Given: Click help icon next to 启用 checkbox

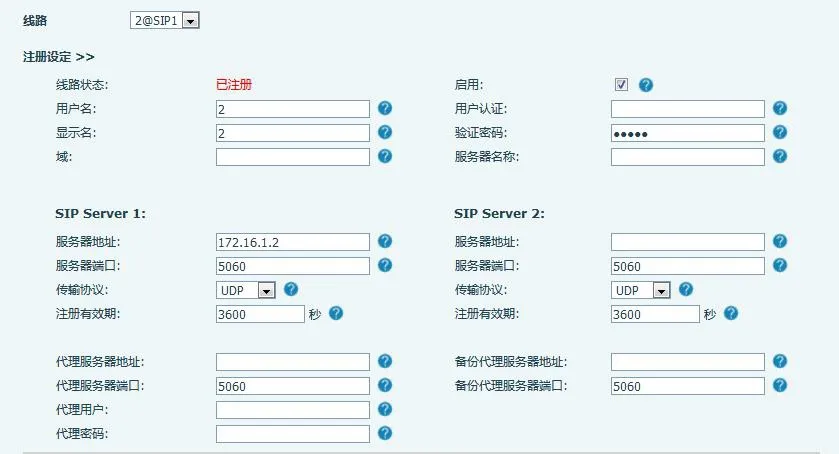Looking at the screenshot, I should click(x=646, y=85).
